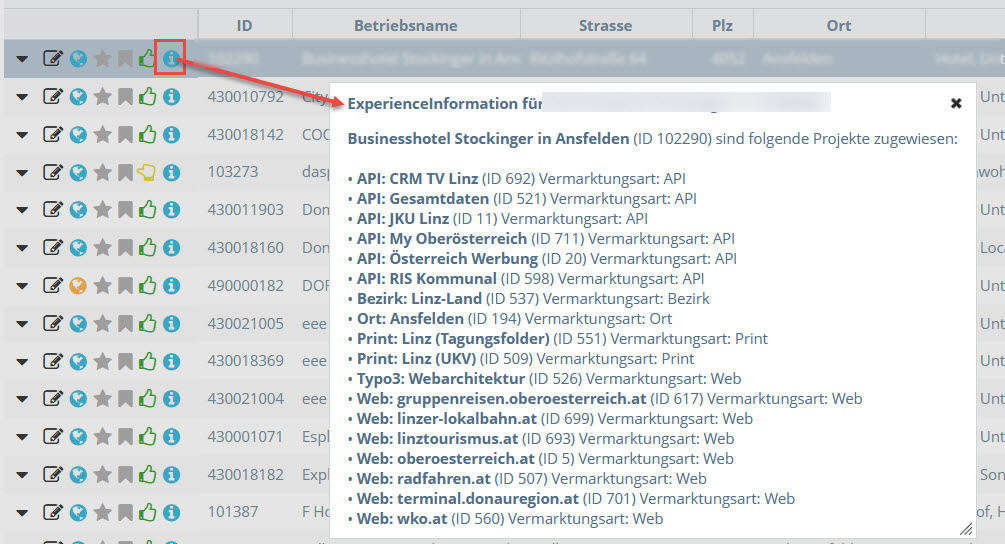Expand dropdown arrow for row 101387
The image size is (1005, 544).
point(22,513)
